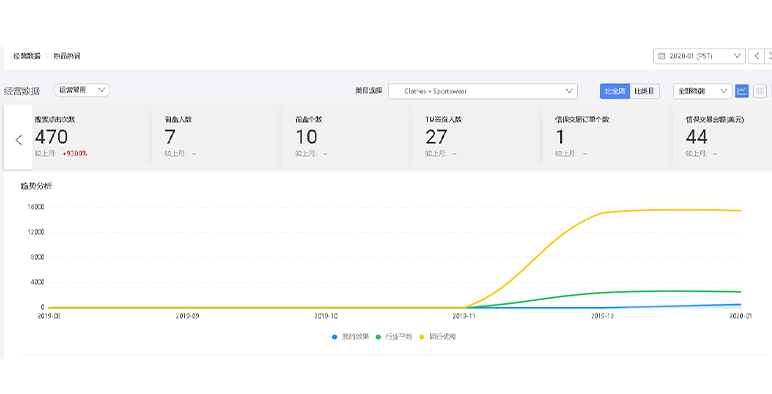This screenshot has width=772, height=394.
Task: Toggle the green '行业平均' legend dot
Action: pos(378,337)
